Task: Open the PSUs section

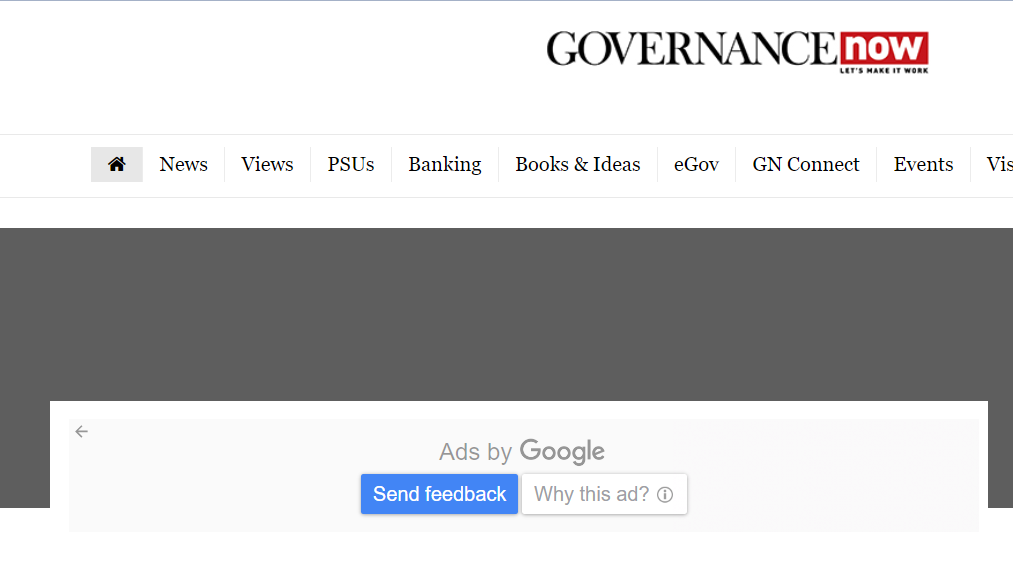Action: (x=351, y=165)
